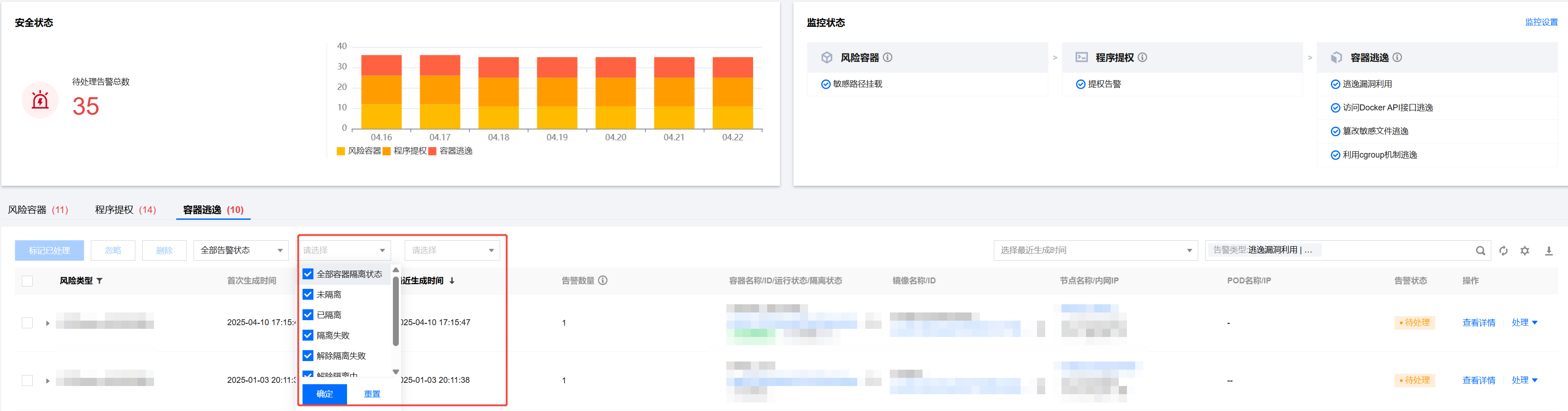Uncheck the 未隔离 checkbox
This screenshot has height=411, width=1568.
[308, 295]
